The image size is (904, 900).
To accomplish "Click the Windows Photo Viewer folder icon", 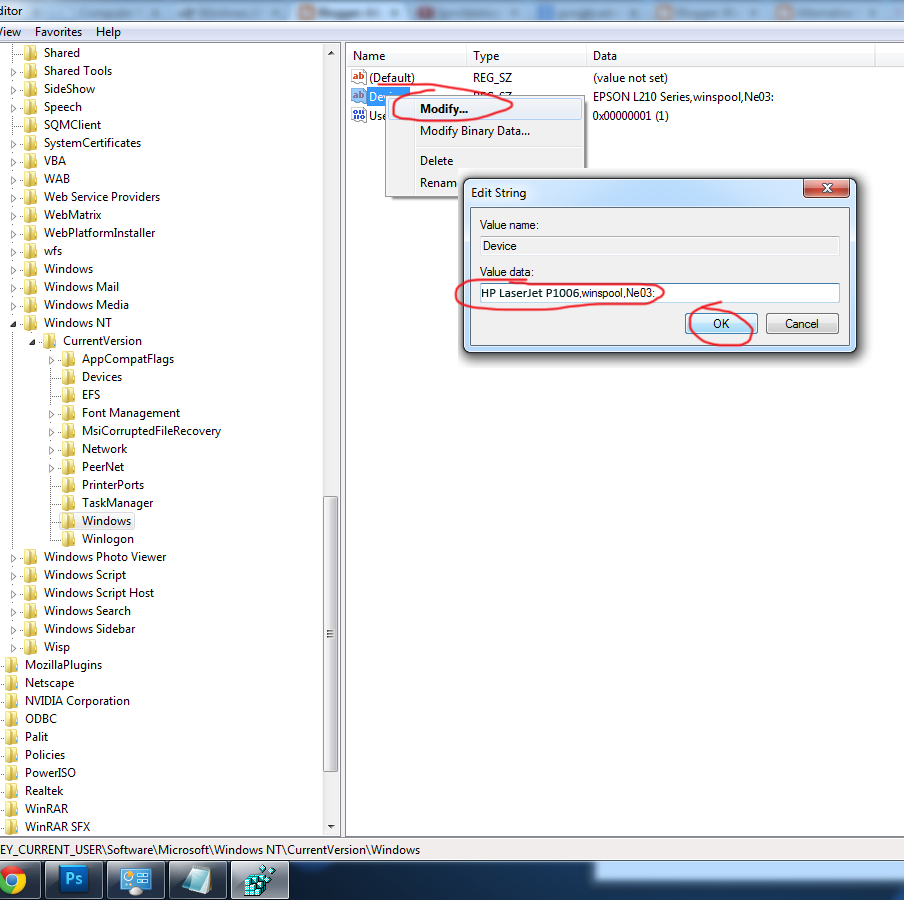I will pos(31,557).
